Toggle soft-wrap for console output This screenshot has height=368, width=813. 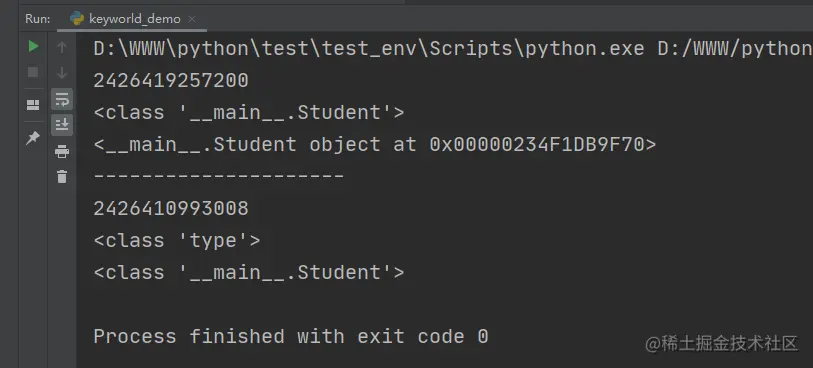coord(62,98)
